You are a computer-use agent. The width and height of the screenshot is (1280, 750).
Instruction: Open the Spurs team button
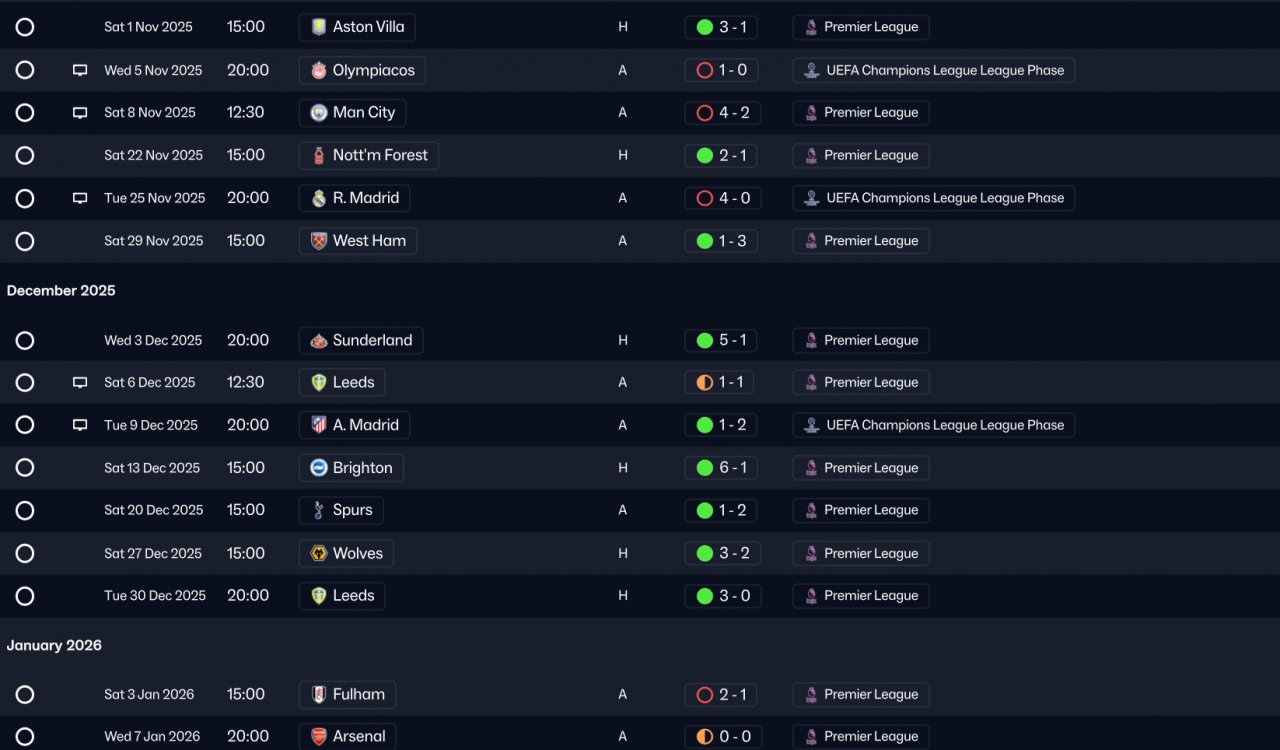pyautogui.click(x=340, y=510)
